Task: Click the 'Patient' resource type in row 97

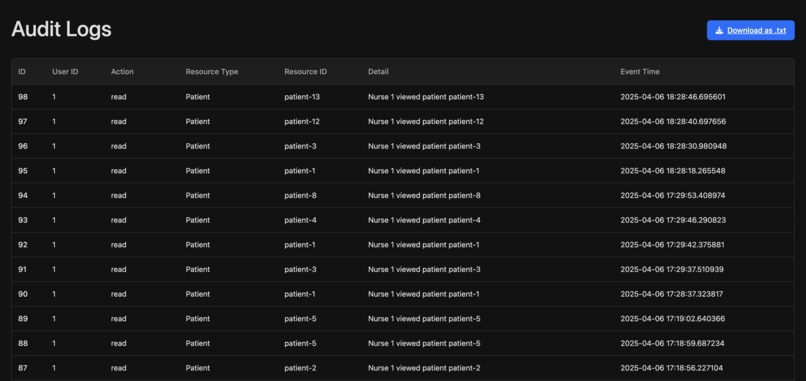Action: tap(198, 121)
